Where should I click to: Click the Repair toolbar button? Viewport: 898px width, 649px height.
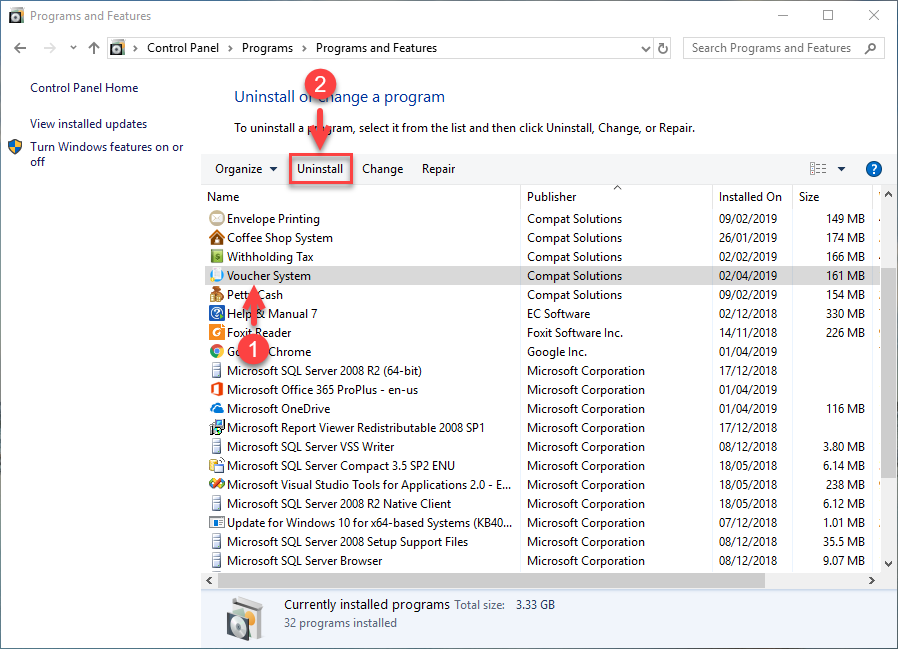[438, 169]
